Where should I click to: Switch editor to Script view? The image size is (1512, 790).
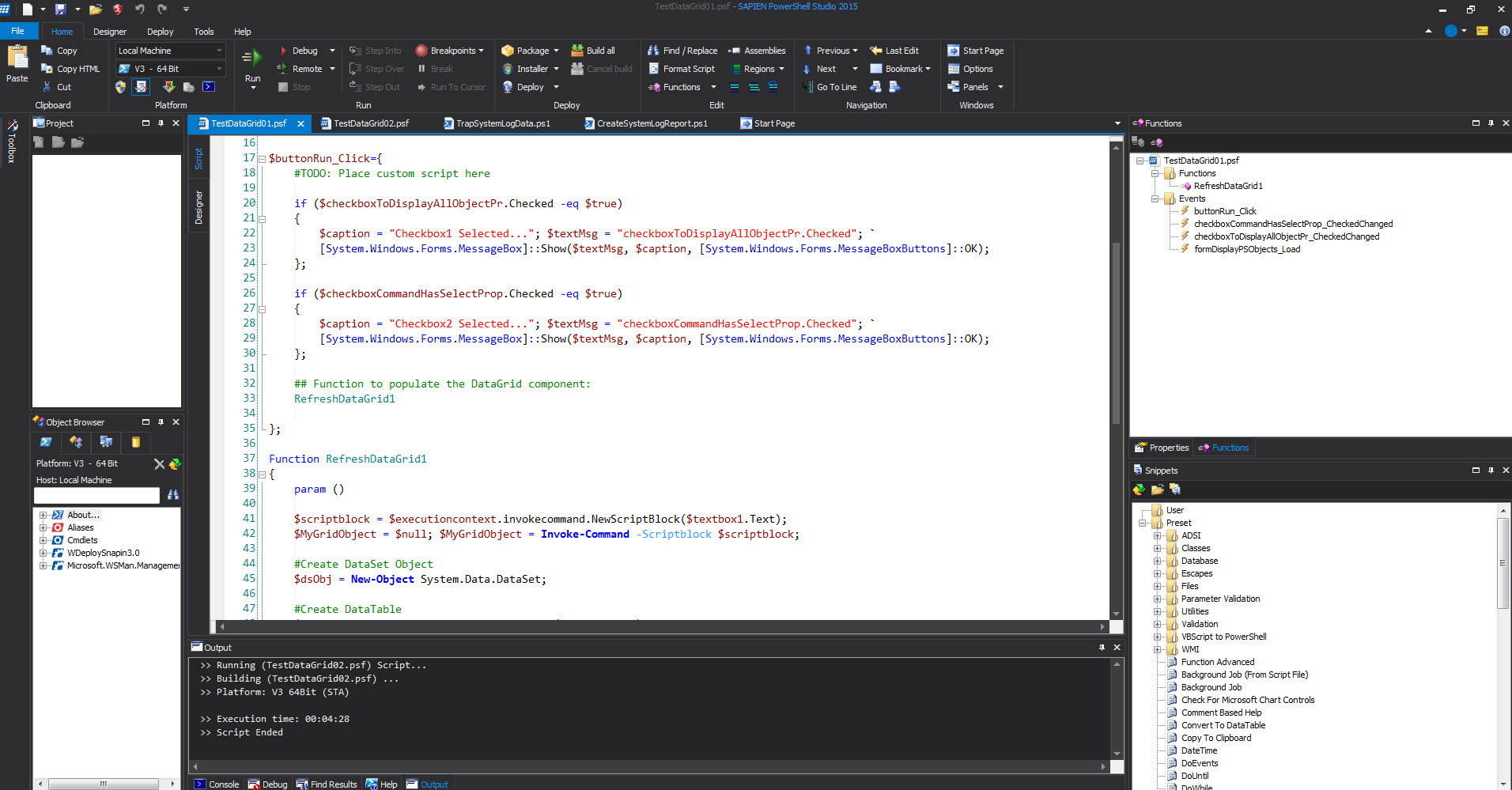point(198,158)
